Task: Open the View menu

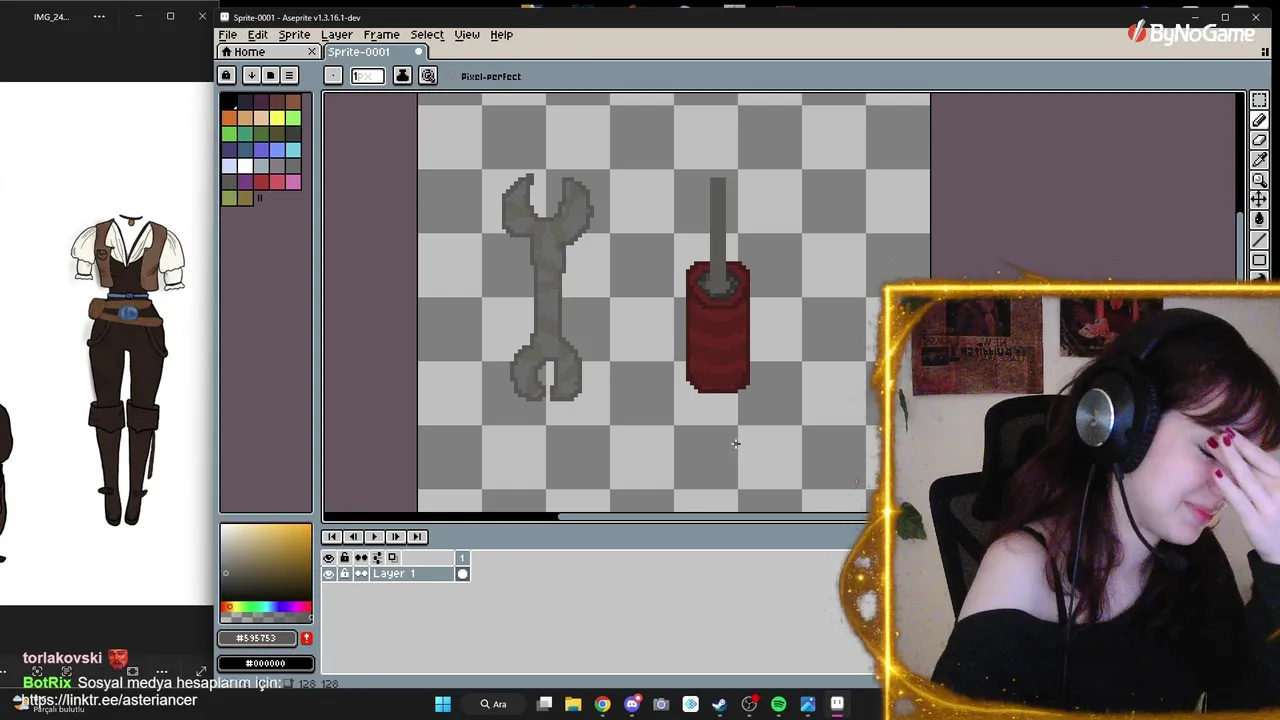Action: click(x=467, y=35)
